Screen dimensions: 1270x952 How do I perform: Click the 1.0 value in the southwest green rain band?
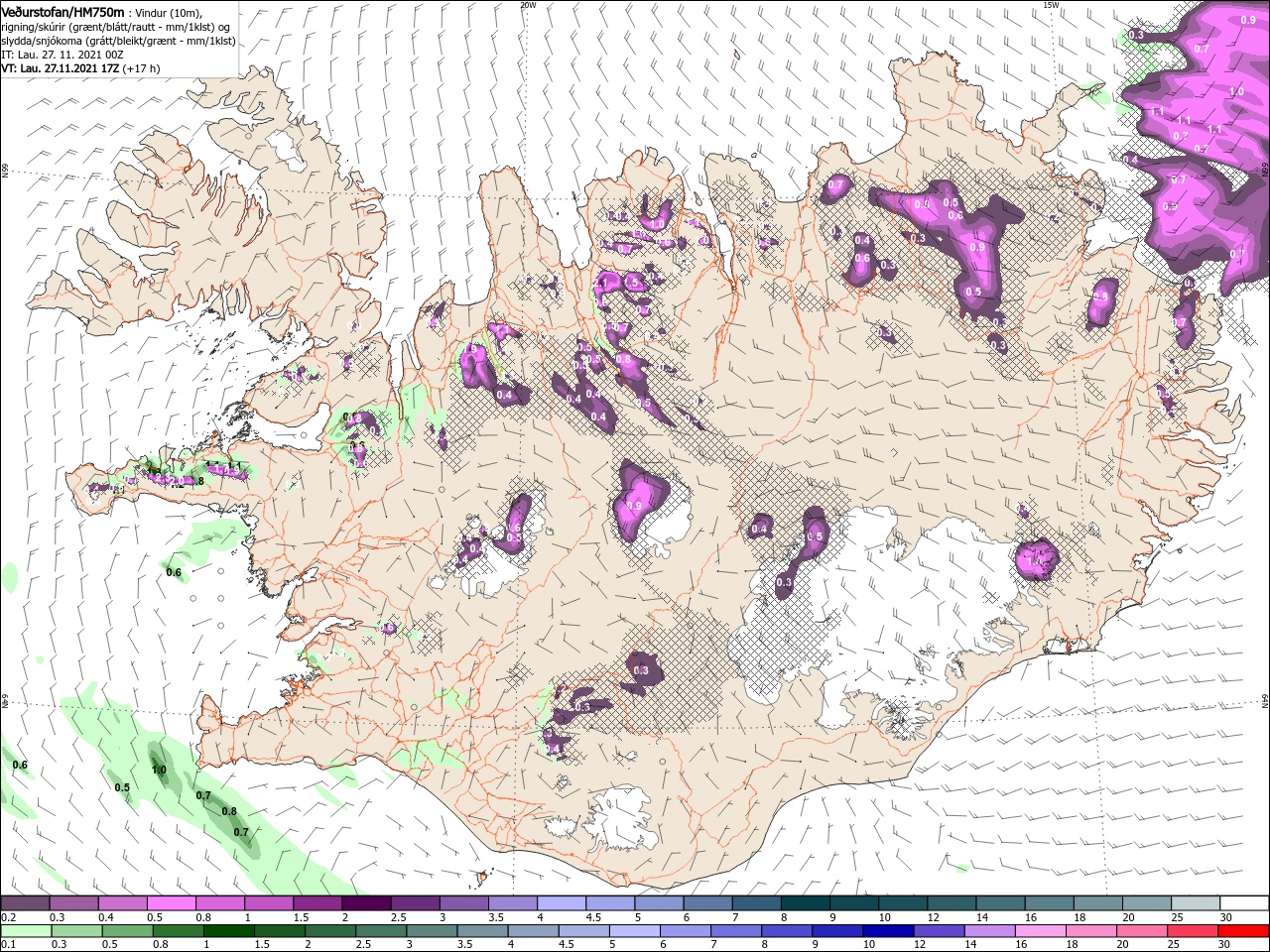click(159, 770)
